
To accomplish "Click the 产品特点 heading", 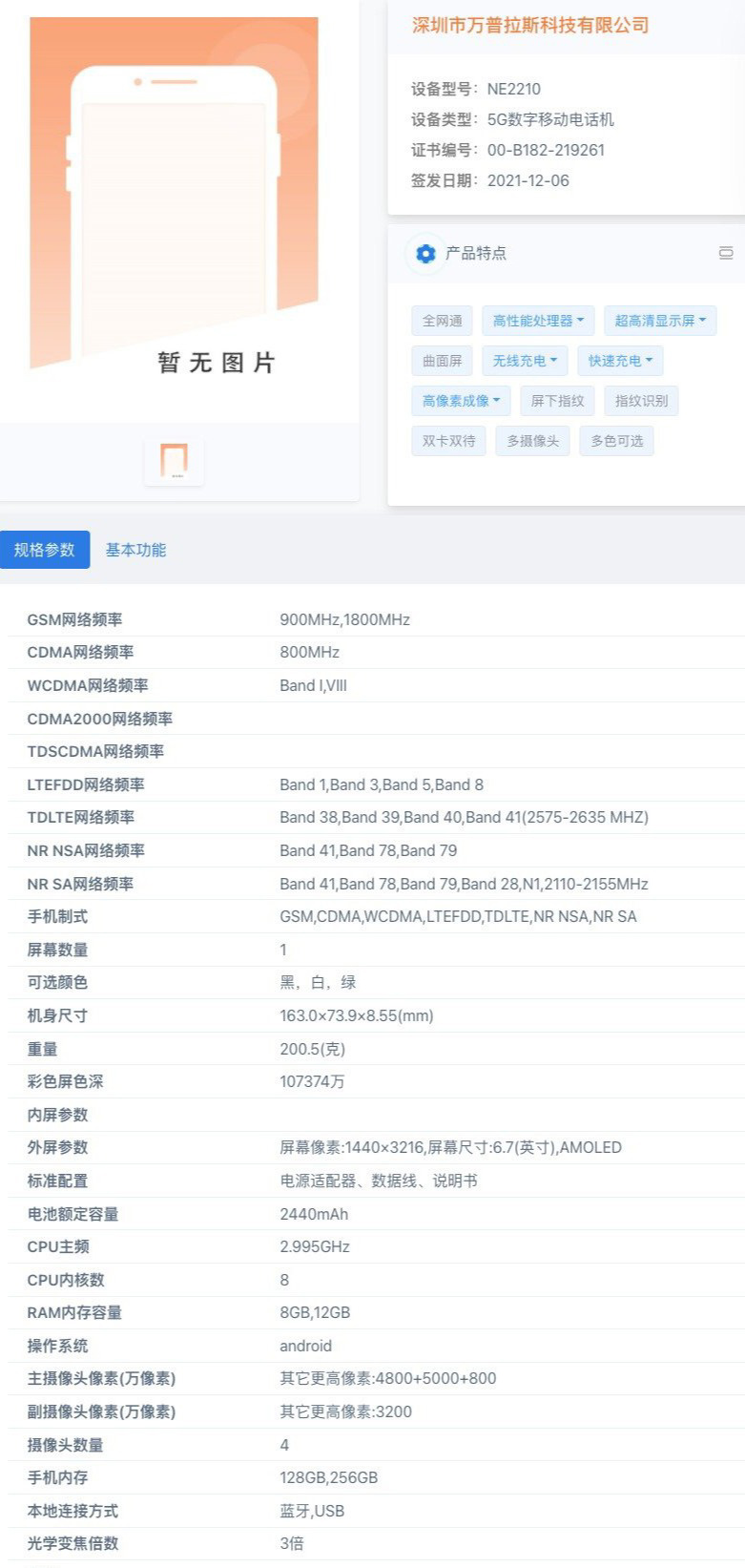I will pos(476,253).
